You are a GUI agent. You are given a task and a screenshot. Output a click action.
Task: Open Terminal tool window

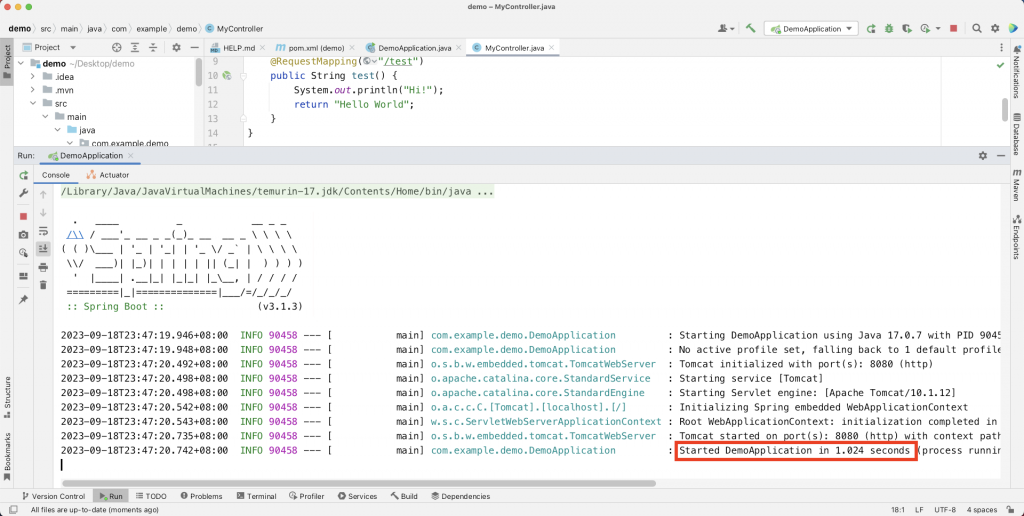coord(257,496)
